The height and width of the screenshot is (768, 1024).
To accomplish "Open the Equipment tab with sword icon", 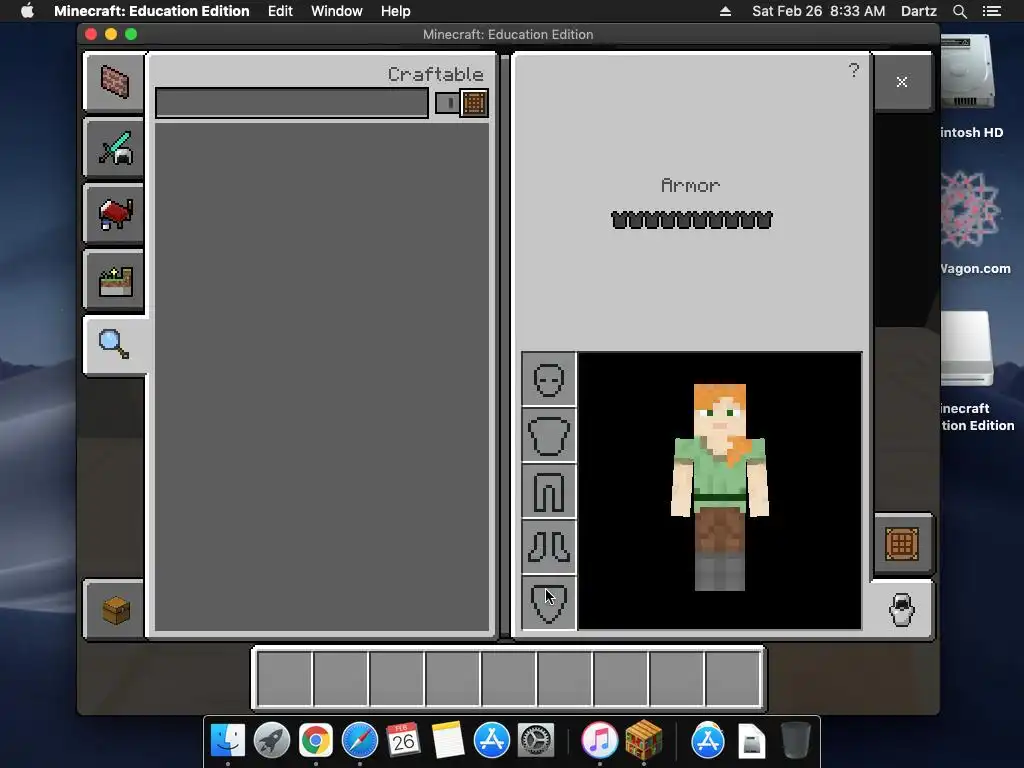I will click(114, 148).
